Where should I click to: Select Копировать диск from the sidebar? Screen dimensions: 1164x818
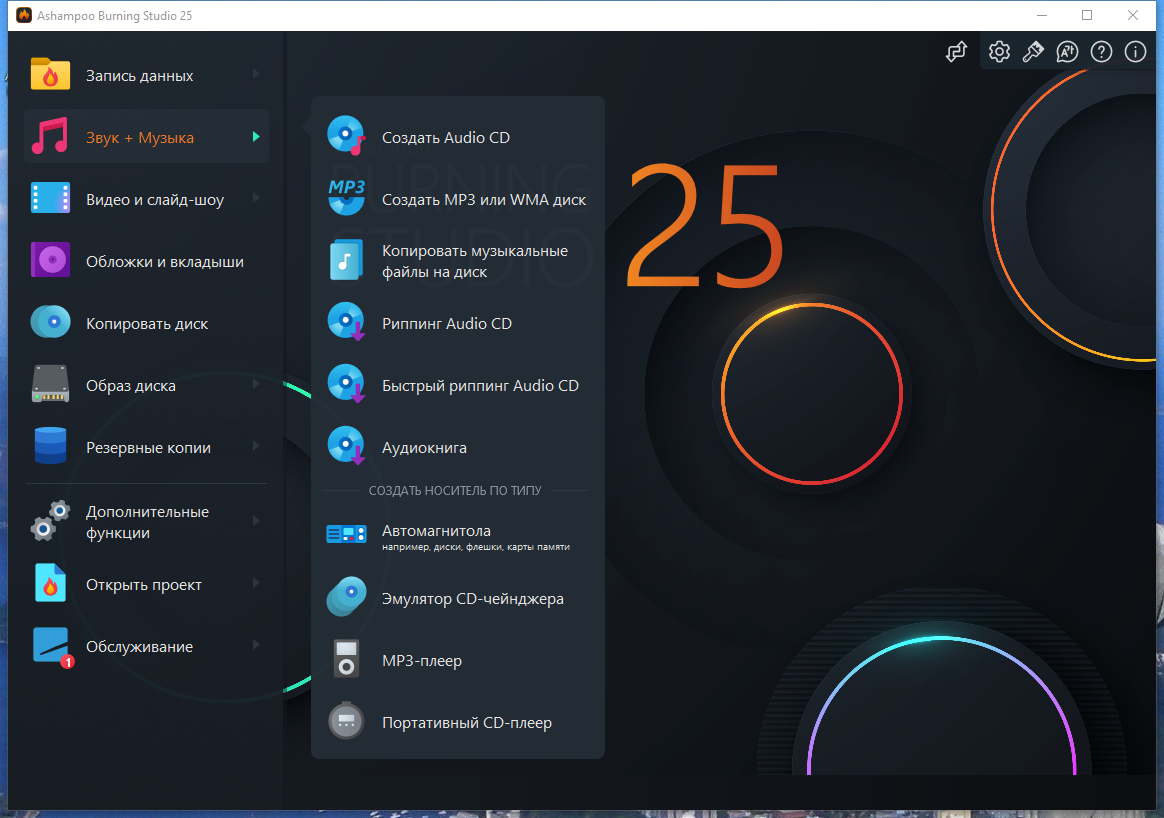tap(147, 324)
